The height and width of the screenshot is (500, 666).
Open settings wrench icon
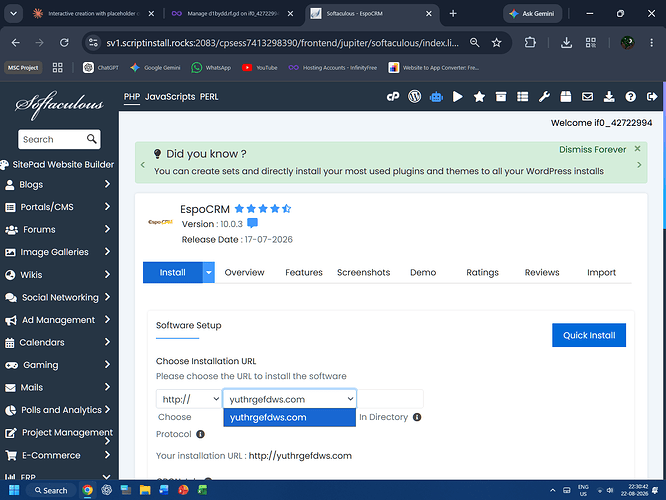pos(544,97)
